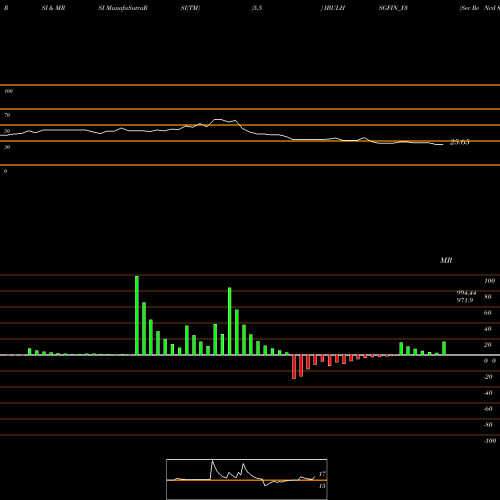Click the value 15 in the mini chart
Viewport: 500px width, 500px height.
(x=322, y=486)
